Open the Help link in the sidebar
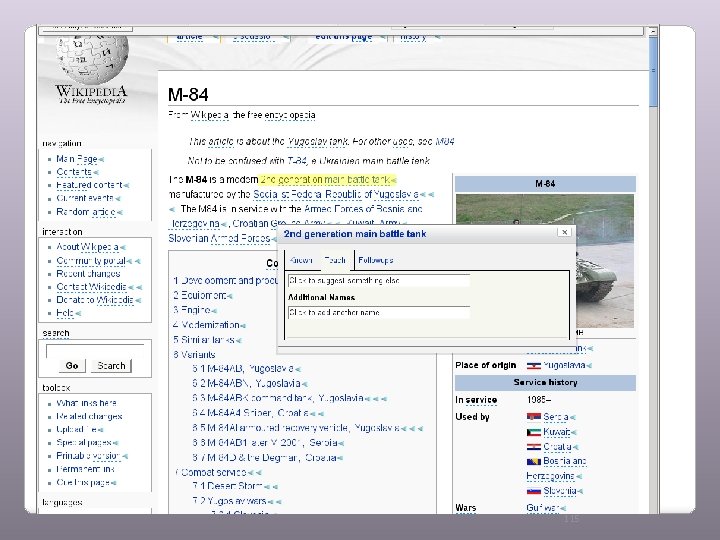Screen dimensions: 720x540 pyautogui.click(x=65, y=313)
